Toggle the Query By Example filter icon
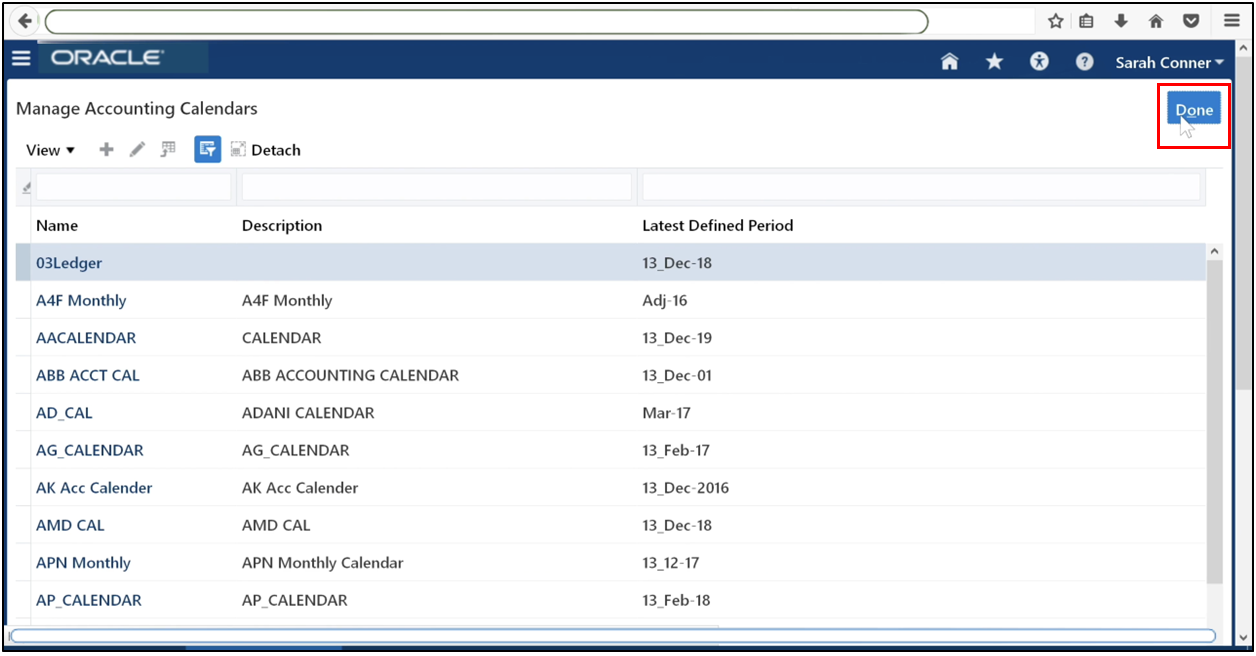 (207, 149)
